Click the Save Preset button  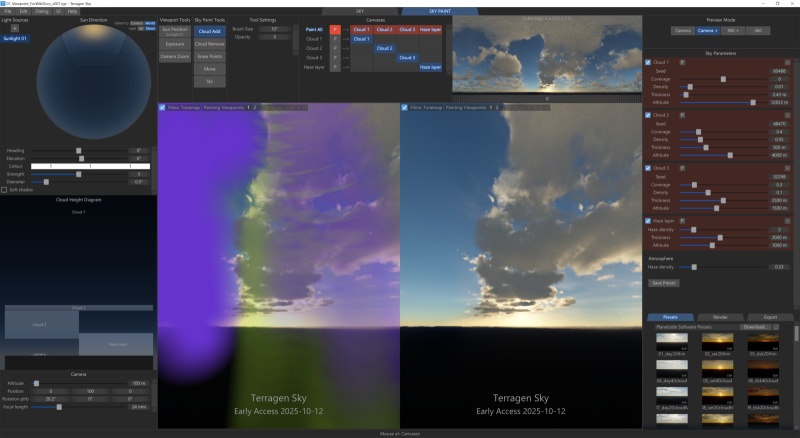coord(664,283)
